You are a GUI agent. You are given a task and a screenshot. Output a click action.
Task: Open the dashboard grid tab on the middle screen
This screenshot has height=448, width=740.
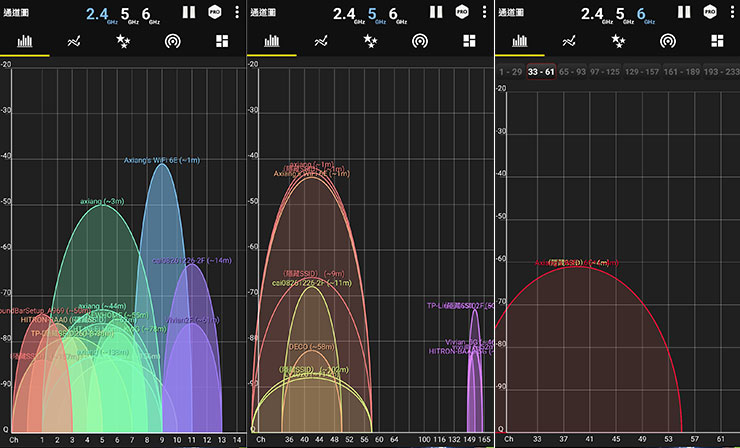coord(468,41)
